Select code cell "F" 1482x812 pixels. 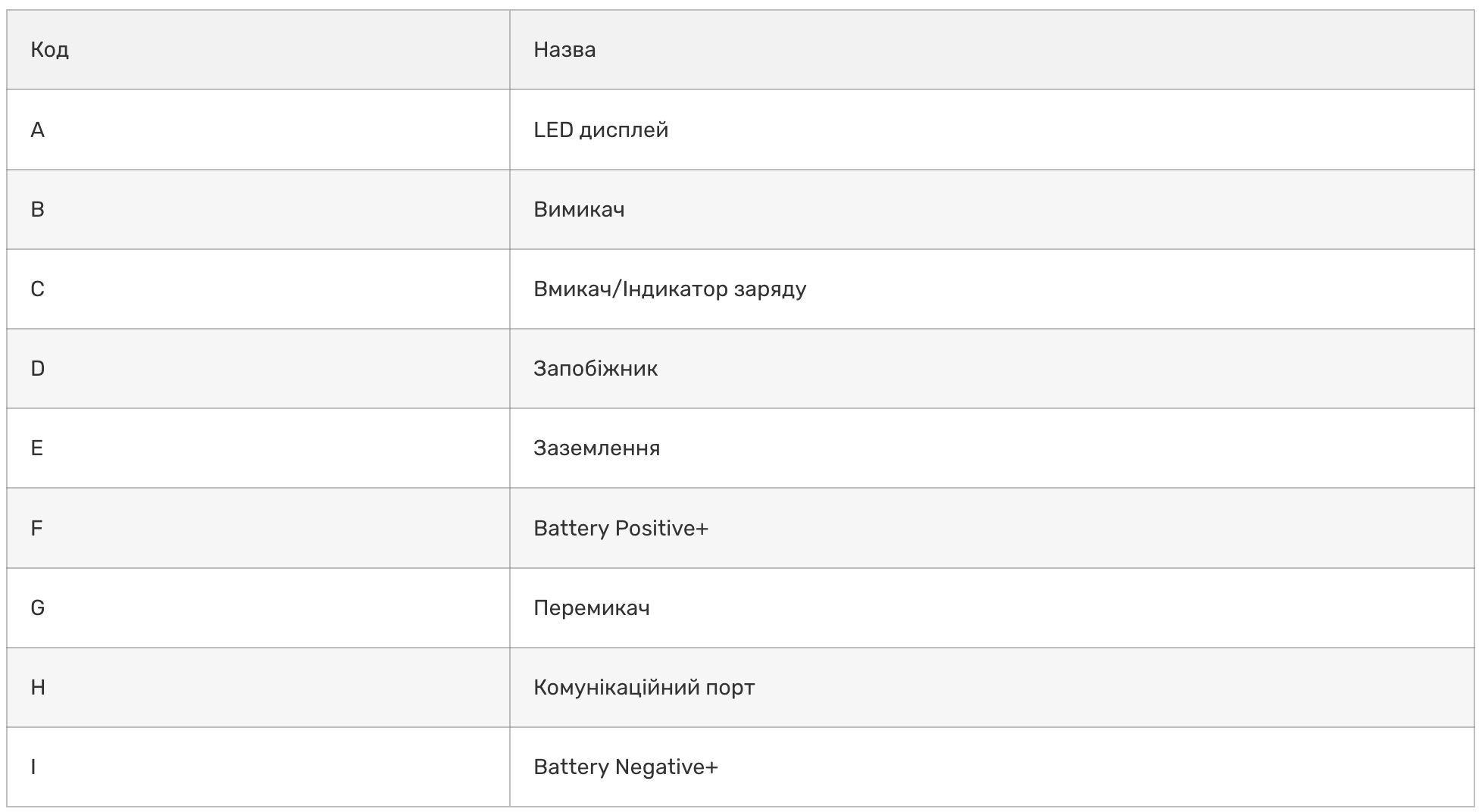37,529
